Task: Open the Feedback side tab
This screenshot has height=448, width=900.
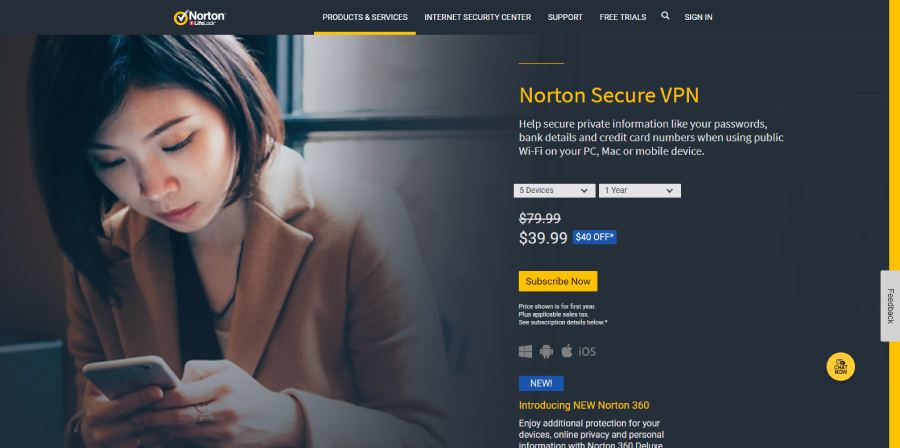Action: 890,306
